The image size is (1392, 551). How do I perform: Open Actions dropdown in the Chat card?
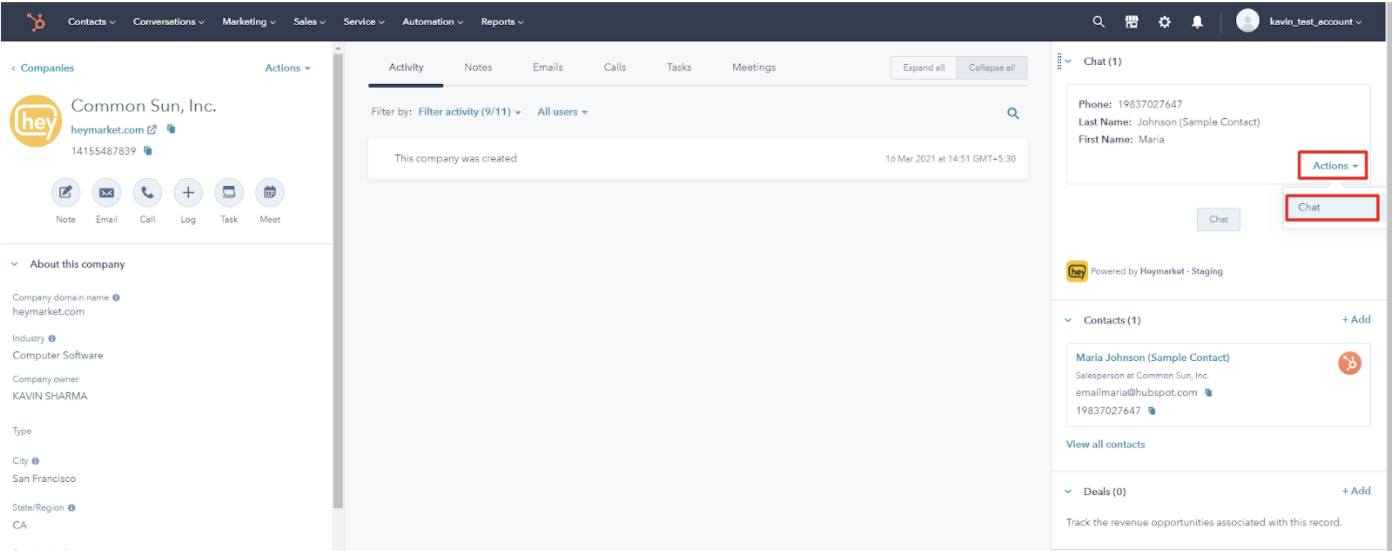click(1333, 166)
